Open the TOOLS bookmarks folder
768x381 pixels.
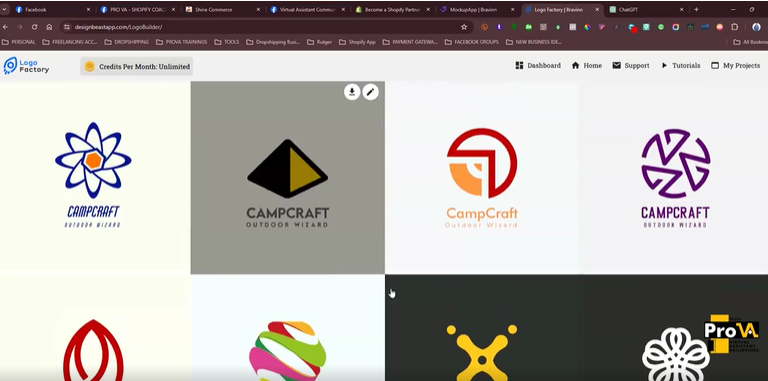tap(227, 42)
